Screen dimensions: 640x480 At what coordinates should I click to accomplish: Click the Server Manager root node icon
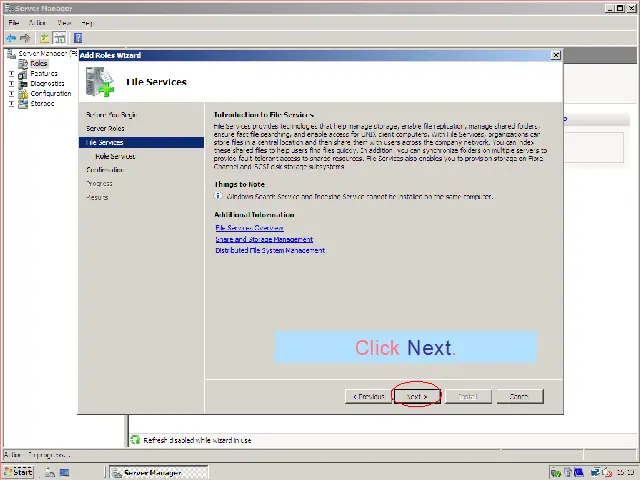[x=11, y=53]
